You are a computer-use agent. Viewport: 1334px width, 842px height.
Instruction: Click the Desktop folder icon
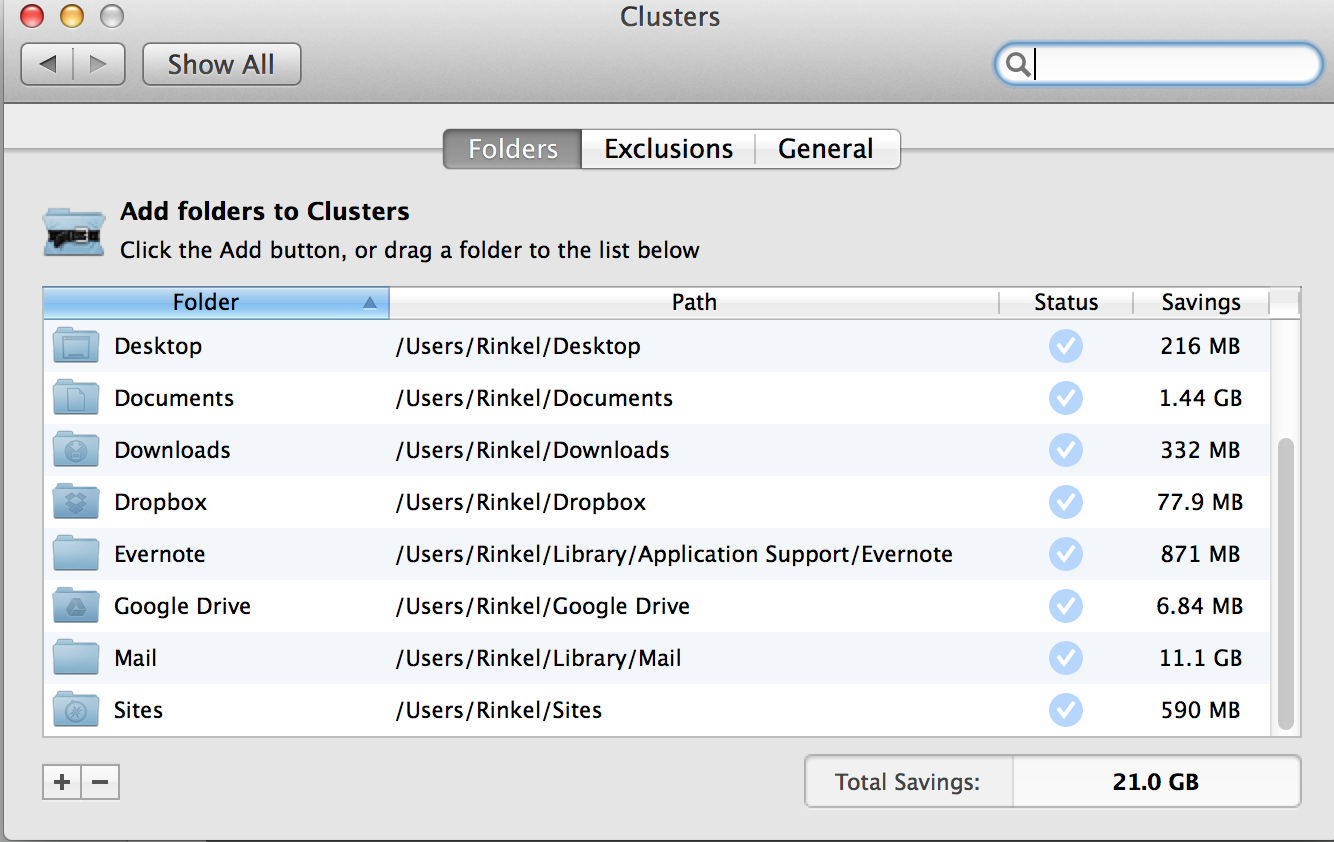click(76, 346)
